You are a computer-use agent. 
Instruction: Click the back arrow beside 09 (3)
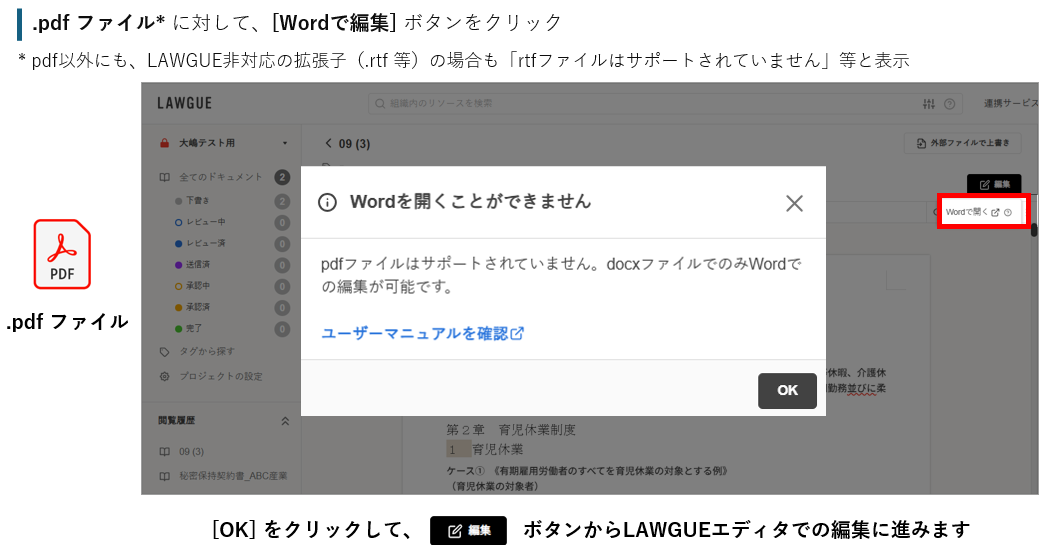328,144
